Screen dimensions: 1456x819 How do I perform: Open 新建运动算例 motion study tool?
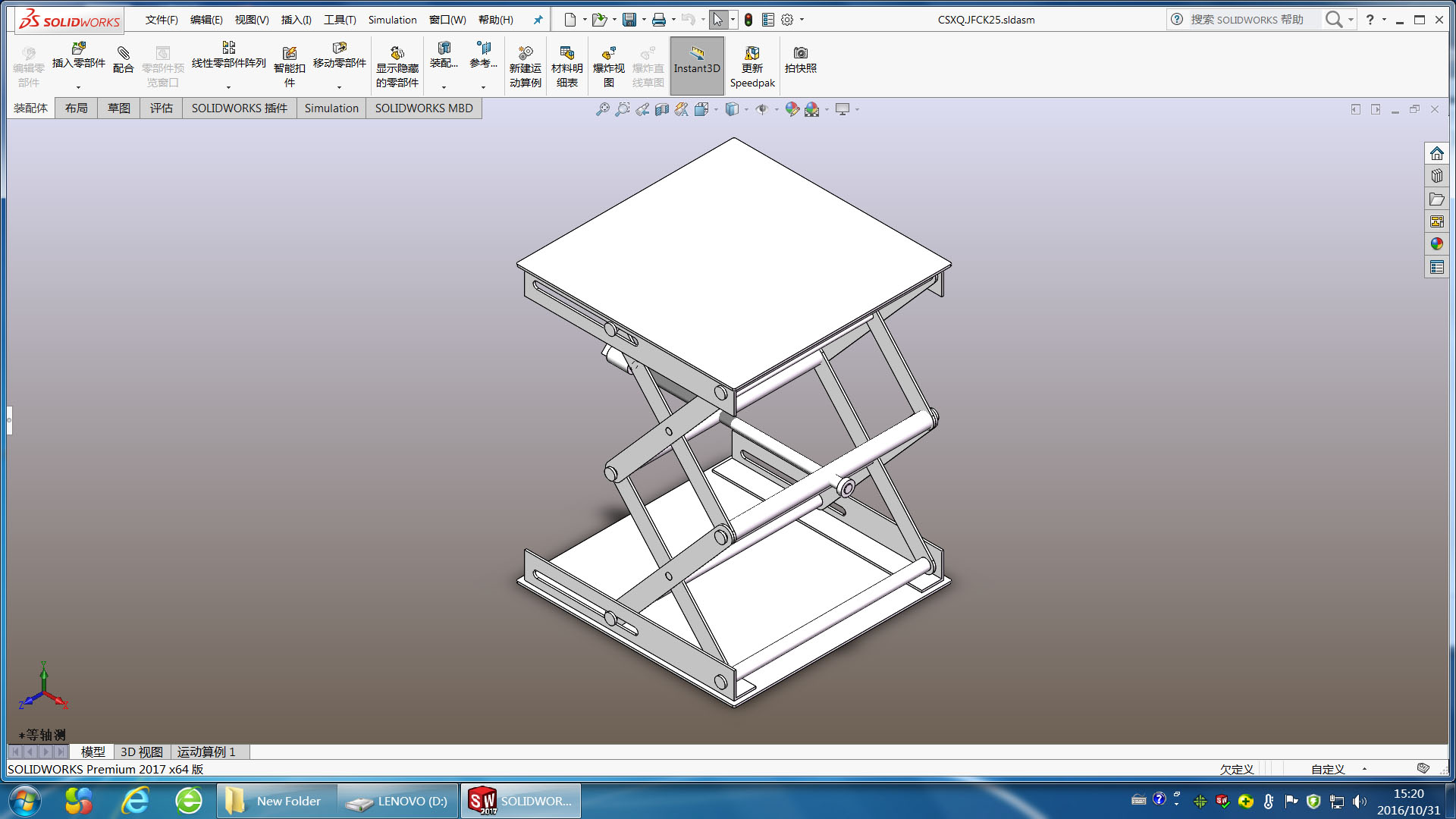click(x=525, y=55)
